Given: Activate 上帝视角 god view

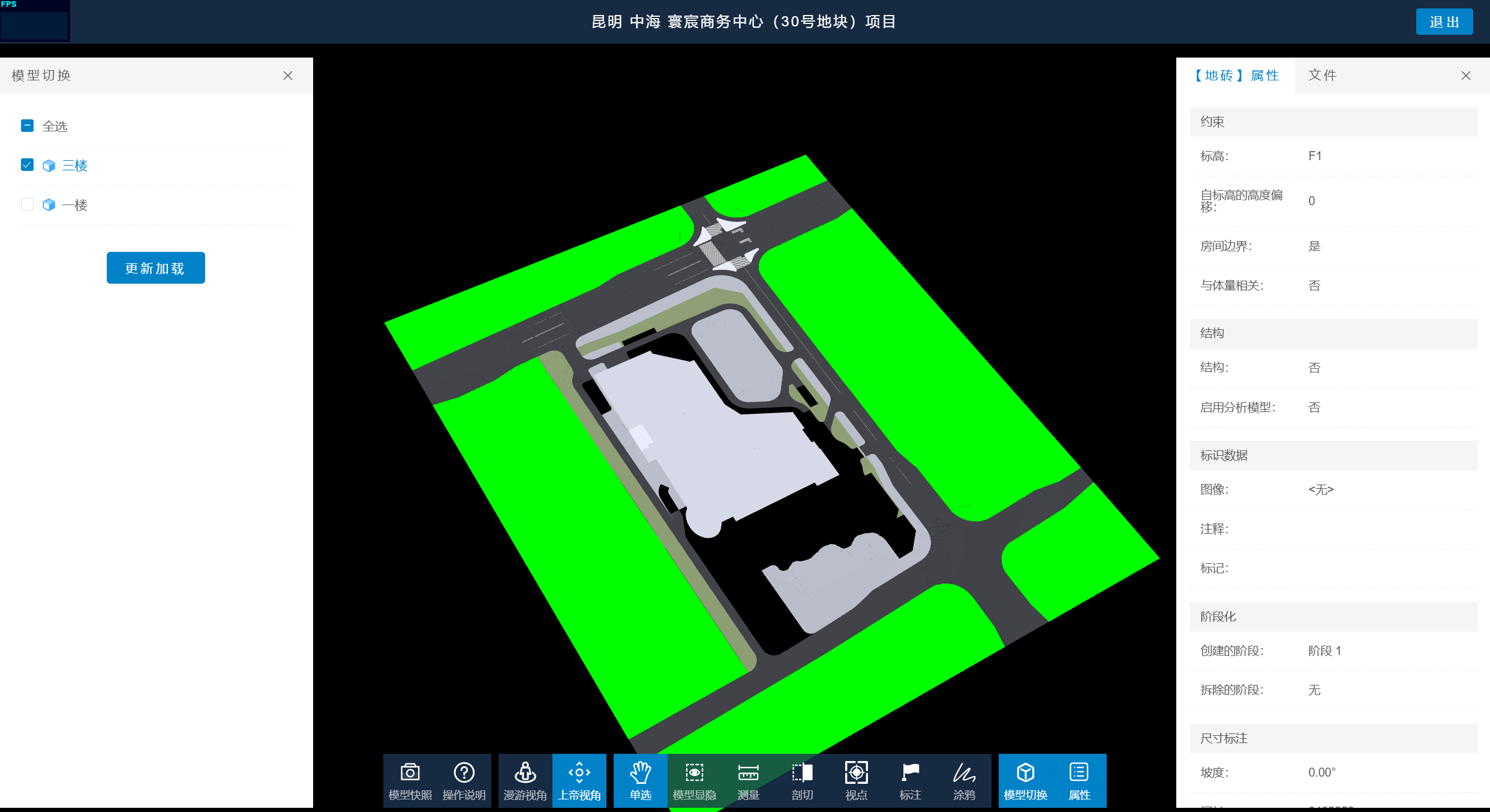Looking at the screenshot, I should coord(579,781).
